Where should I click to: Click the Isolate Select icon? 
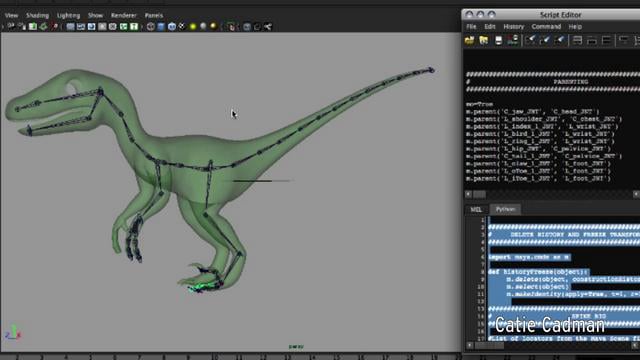tap(231, 27)
